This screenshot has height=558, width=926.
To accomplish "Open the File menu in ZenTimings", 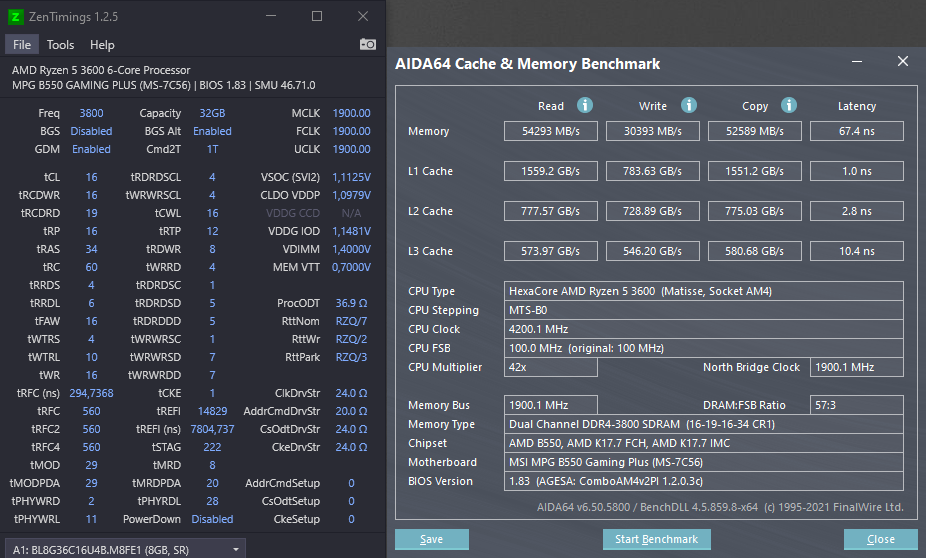I will (22, 45).
